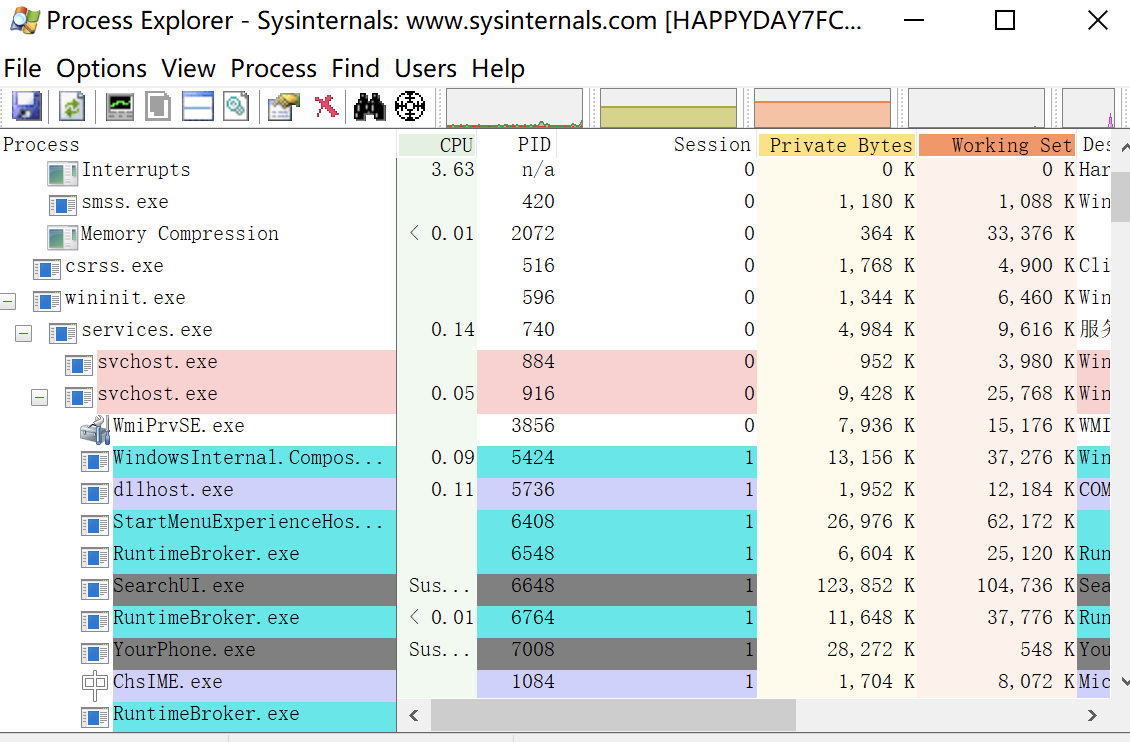
Task: Open the File menu
Action: pyautogui.click(x=22, y=68)
